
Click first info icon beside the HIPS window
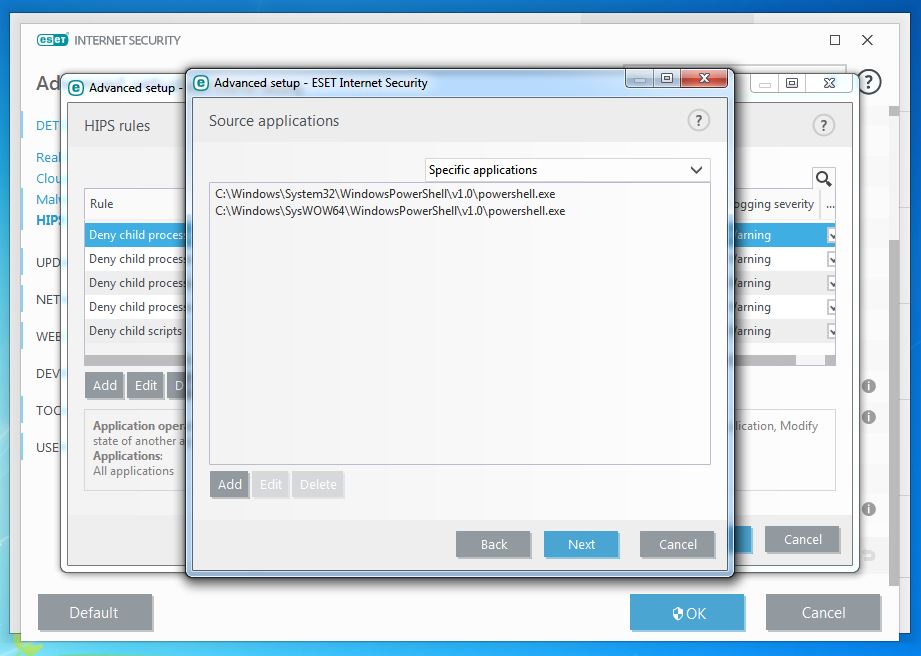point(868,386)
